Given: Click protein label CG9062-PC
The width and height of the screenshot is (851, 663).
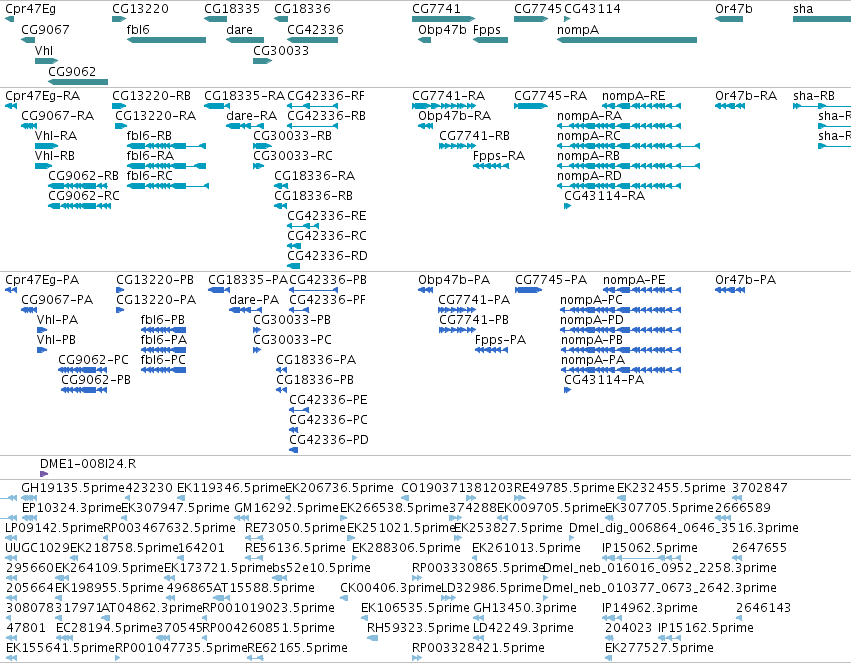Looking at the screenshot, I should pyautogui.click(x=93, y=360).
